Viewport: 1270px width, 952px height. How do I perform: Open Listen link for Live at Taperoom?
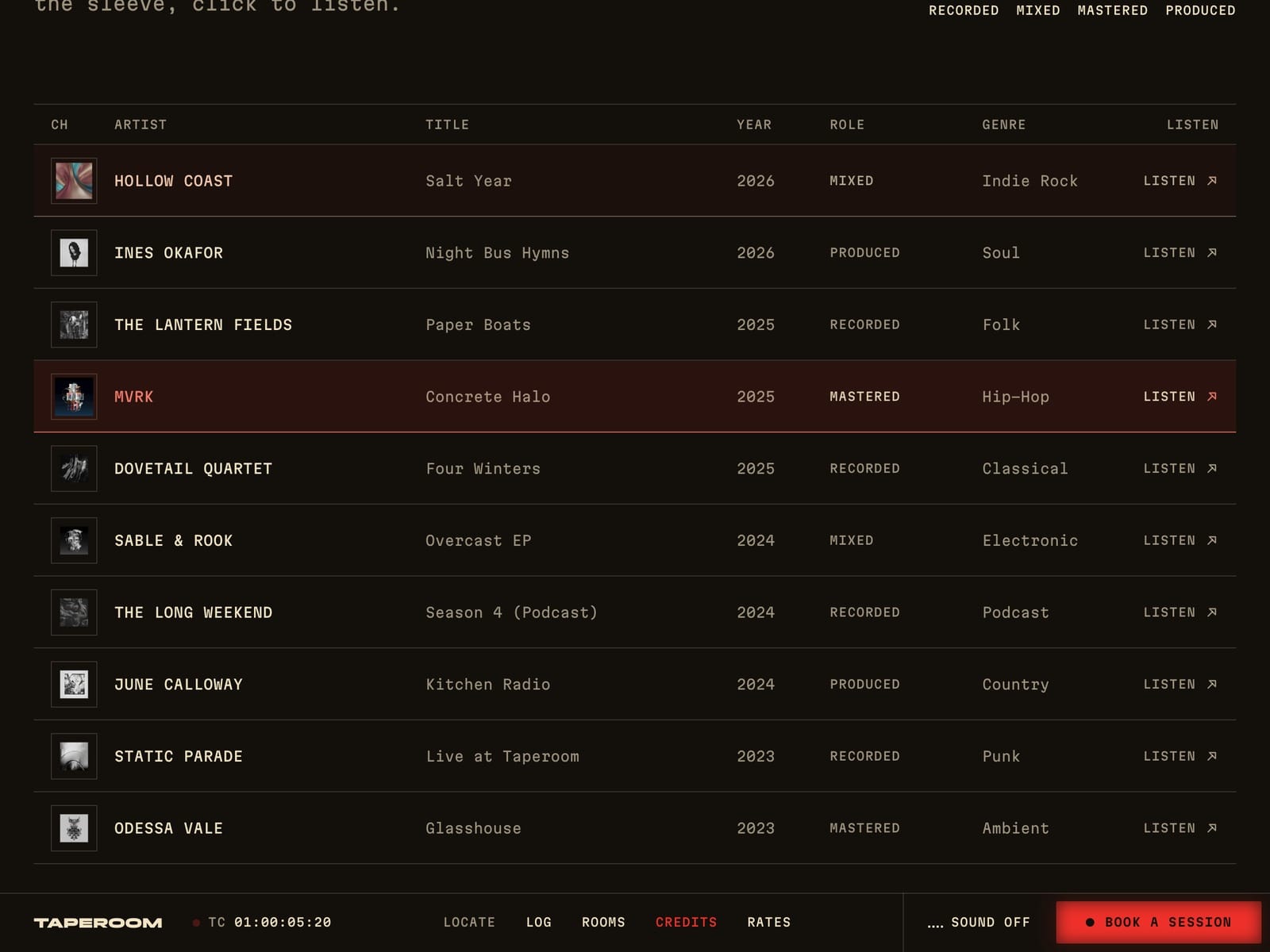(x=1180, y=756)
